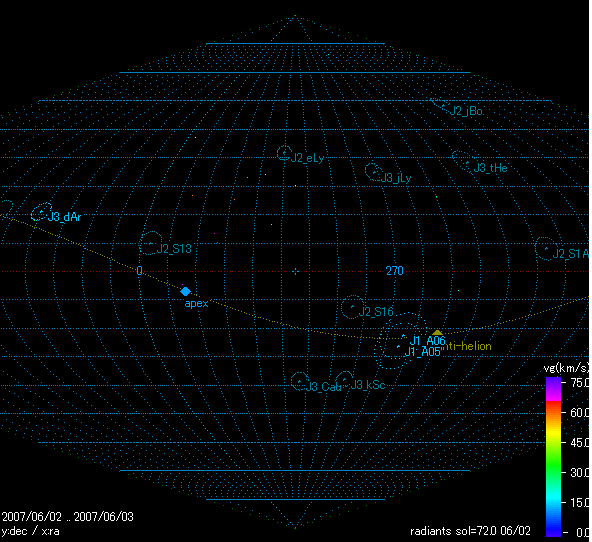Click the date range 2007/06/02 .. 2007/06/03
The width and height of the screenshot is (592, 542).
click(68, 516)
